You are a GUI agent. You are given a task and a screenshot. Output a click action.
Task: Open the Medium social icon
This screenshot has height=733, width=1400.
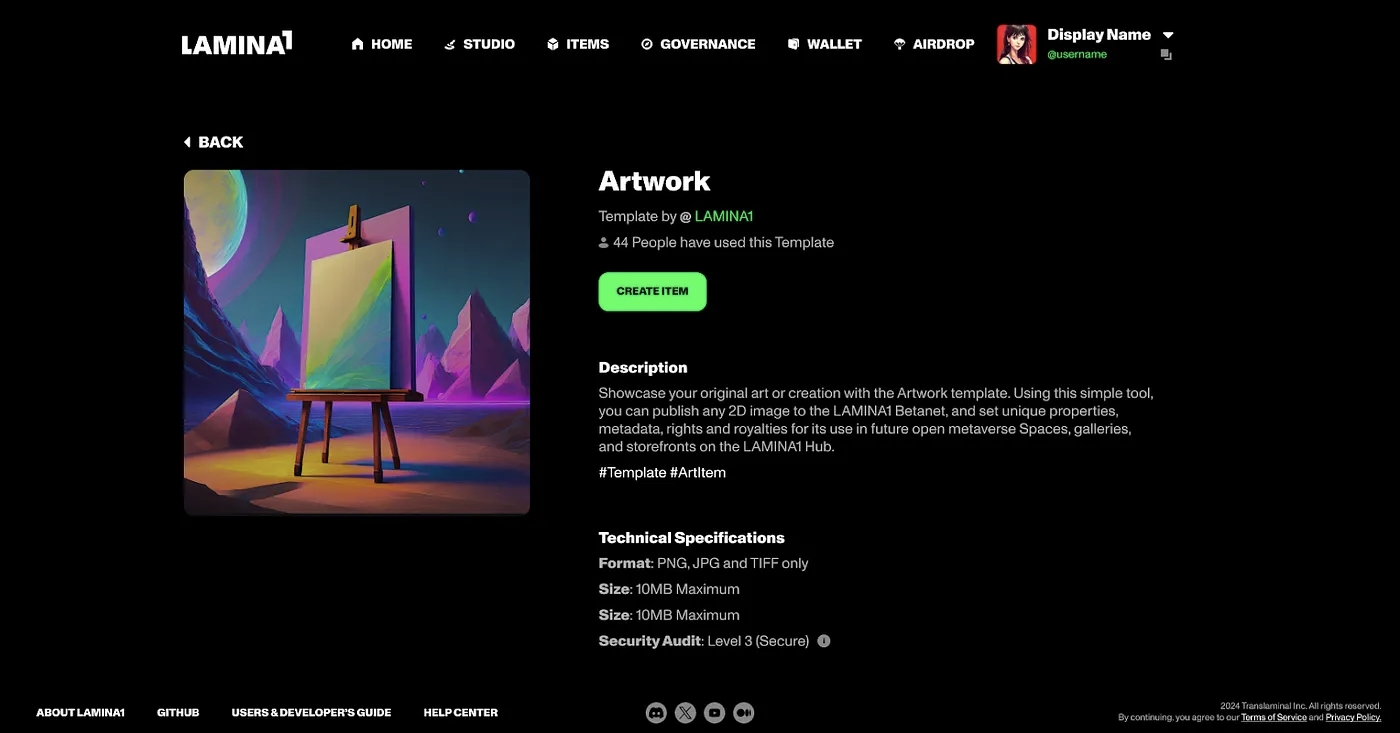(743, 713)
